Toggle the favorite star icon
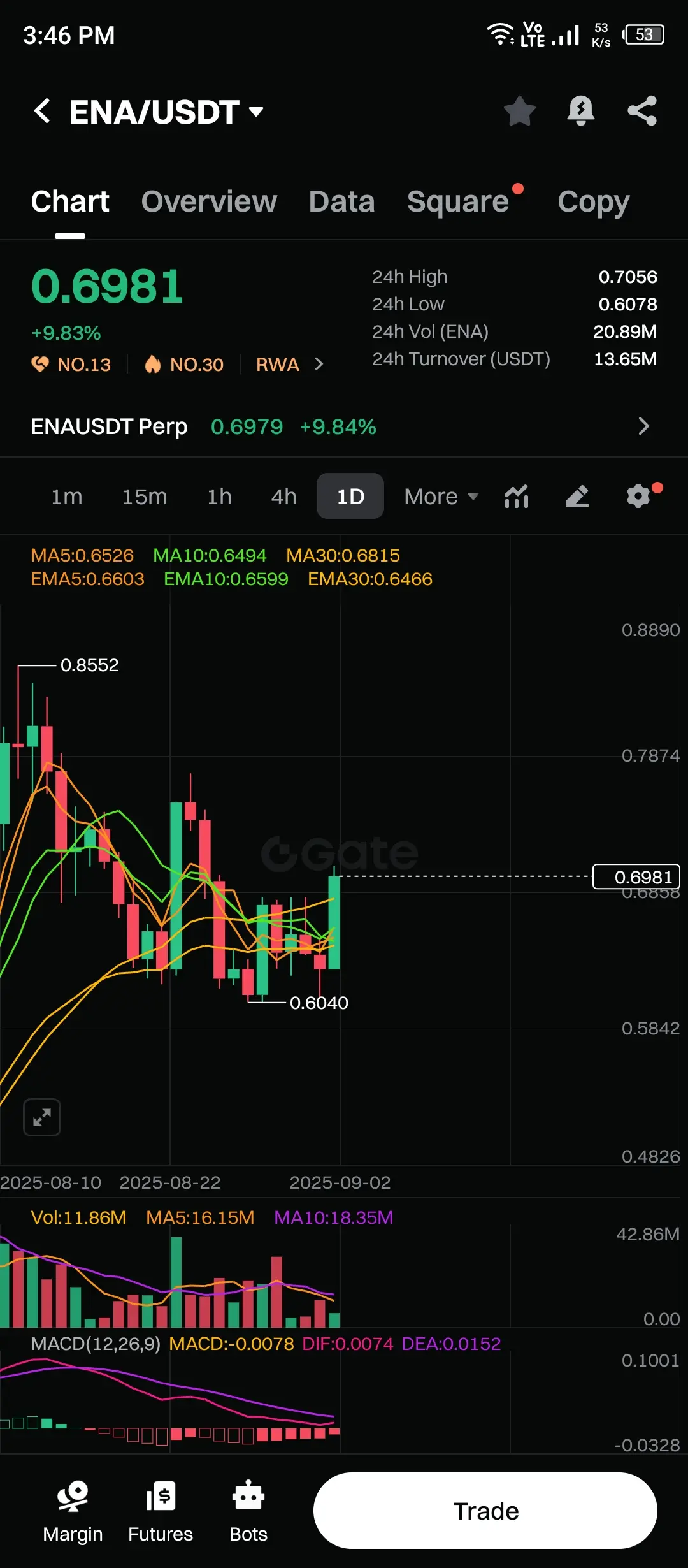688x1568 pixels. tap(520, 111)
